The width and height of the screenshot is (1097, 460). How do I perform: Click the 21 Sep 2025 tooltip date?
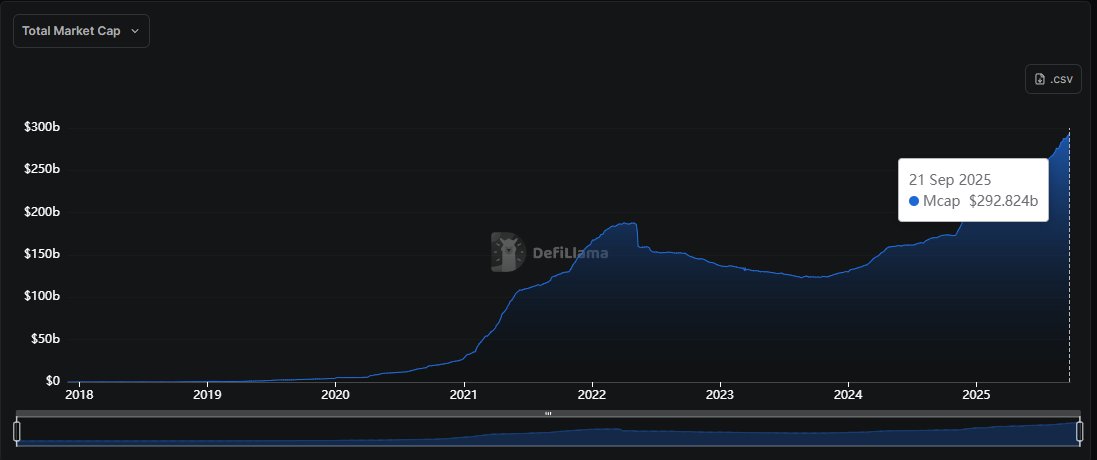[949, 180]
